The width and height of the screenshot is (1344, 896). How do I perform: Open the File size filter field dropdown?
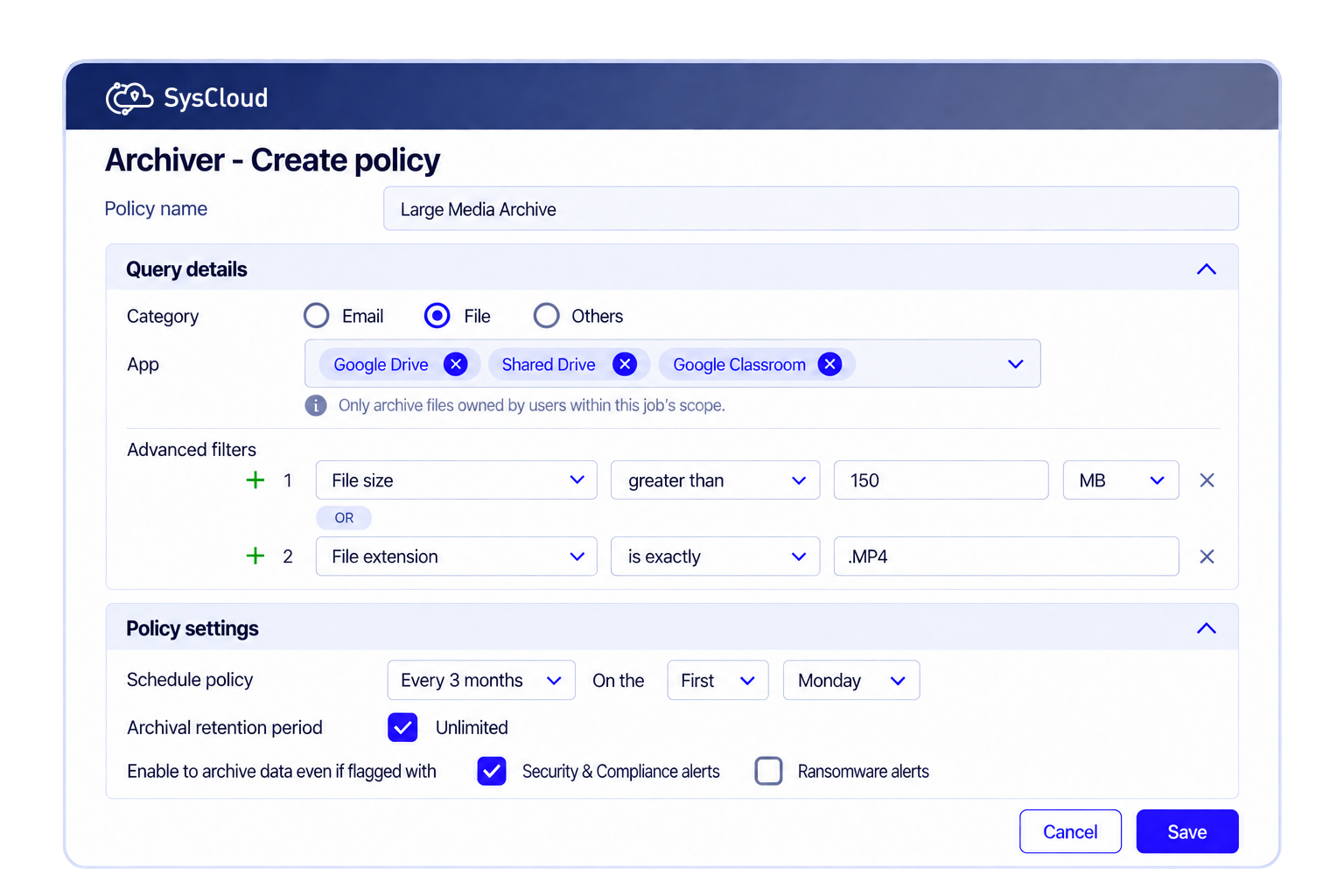click(456, 480)
